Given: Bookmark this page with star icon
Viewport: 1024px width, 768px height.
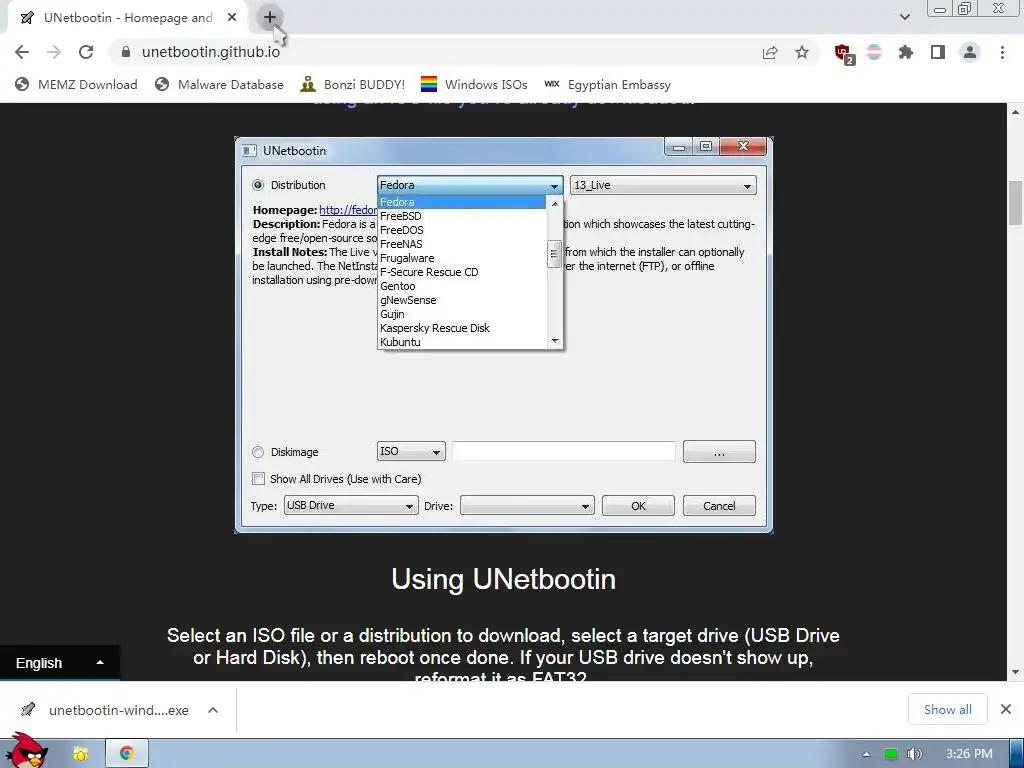Looking at the screenshot, I should [x=802, y=52].
